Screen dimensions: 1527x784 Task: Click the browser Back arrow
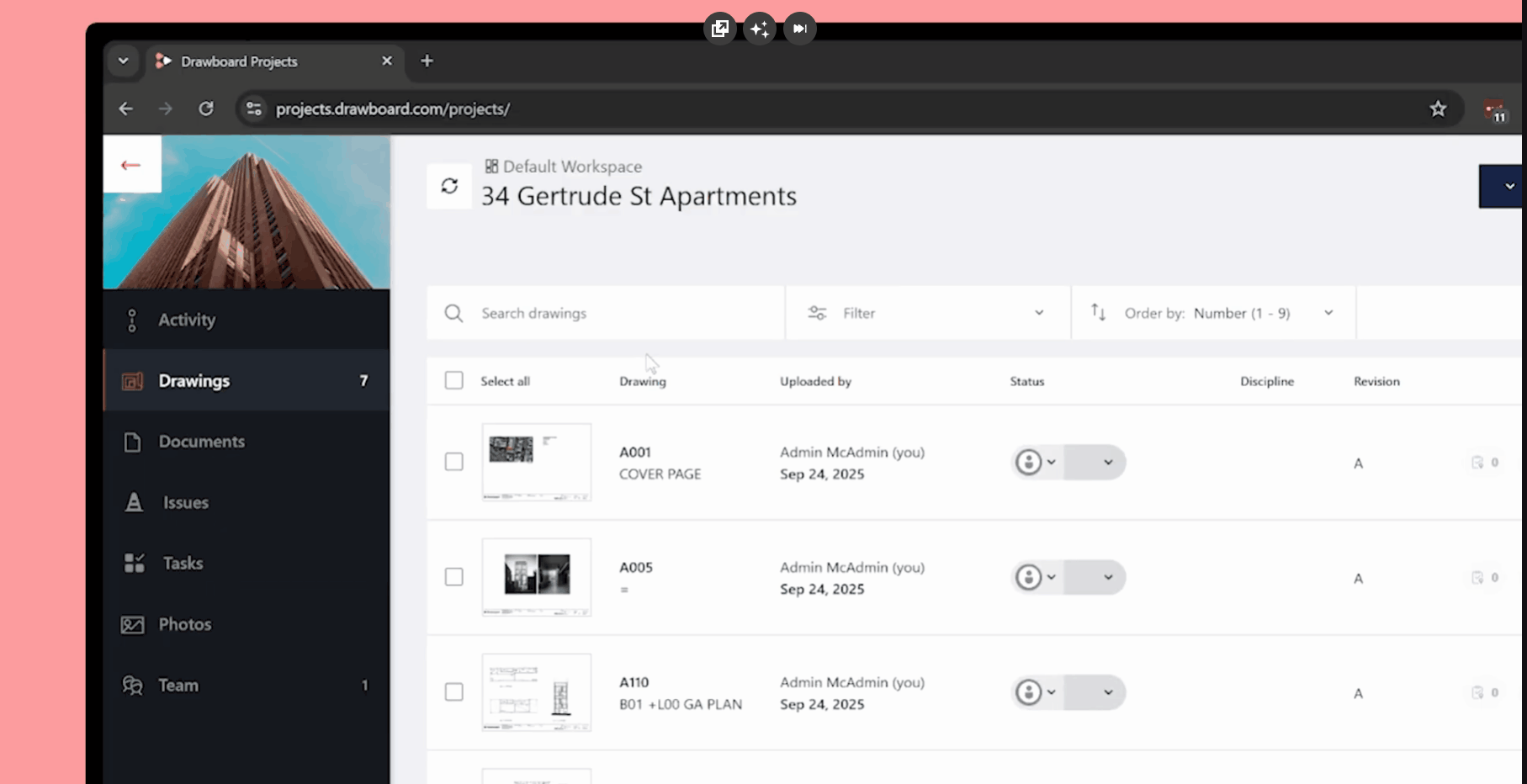click(x=125, y=109)
